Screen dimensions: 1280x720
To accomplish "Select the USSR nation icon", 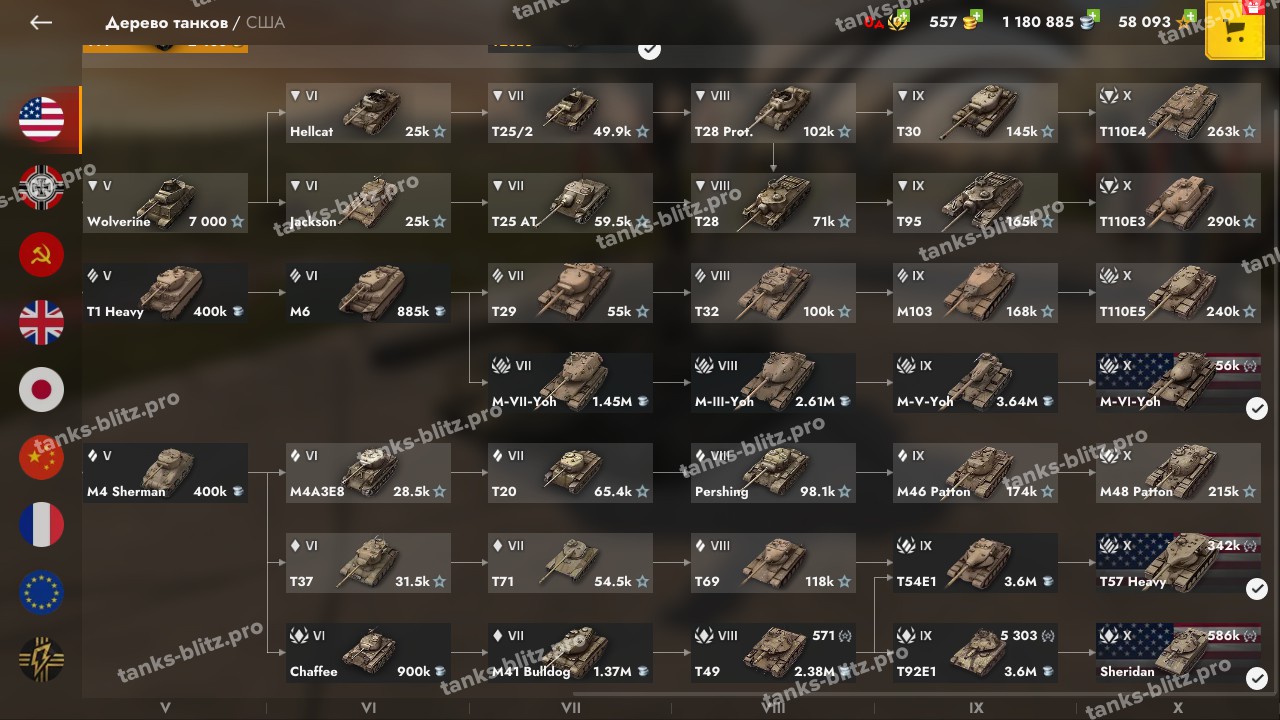I will pyautogui.click(x=41, y=255).
